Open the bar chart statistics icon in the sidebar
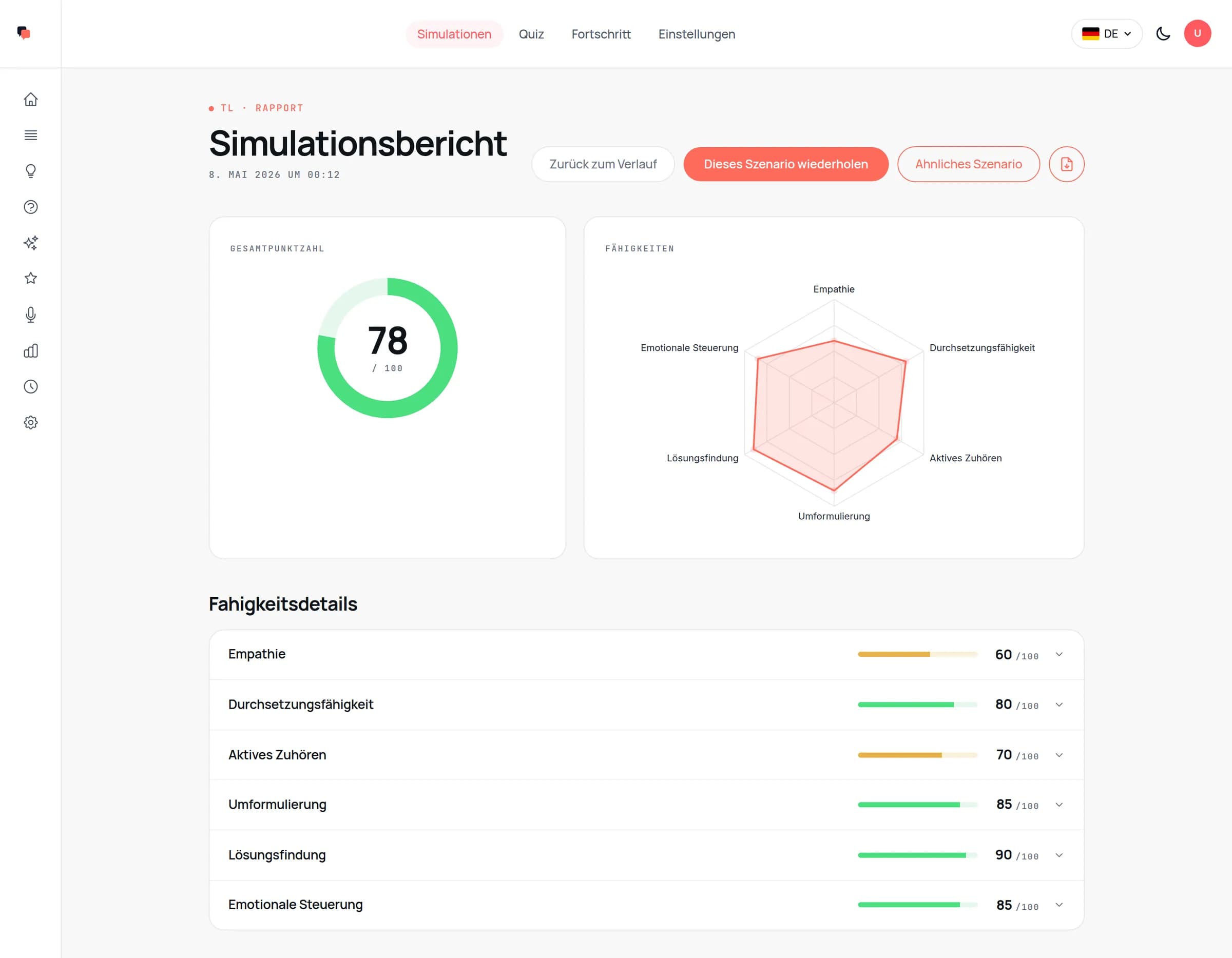The width and height of the screenshot is (1232, 958). (x=30, y=351)
